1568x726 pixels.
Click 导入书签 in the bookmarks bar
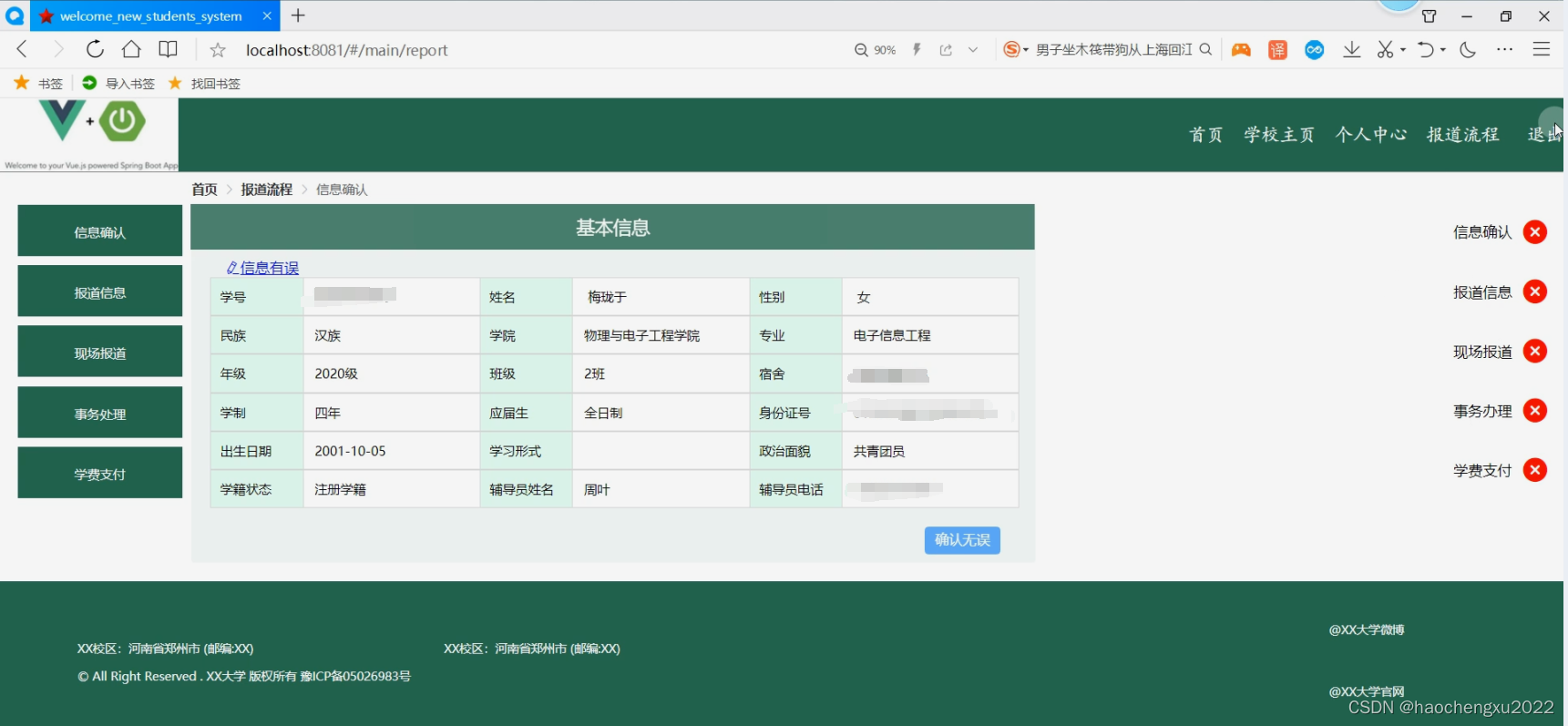(118, 83)
